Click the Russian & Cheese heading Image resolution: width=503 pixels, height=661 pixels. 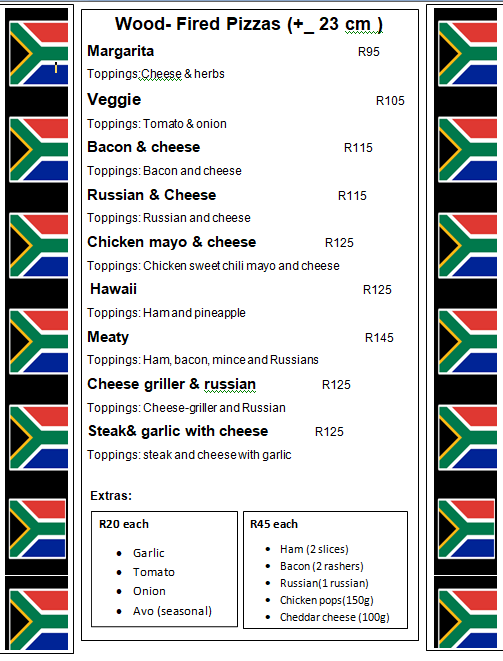tap(152, 195)
